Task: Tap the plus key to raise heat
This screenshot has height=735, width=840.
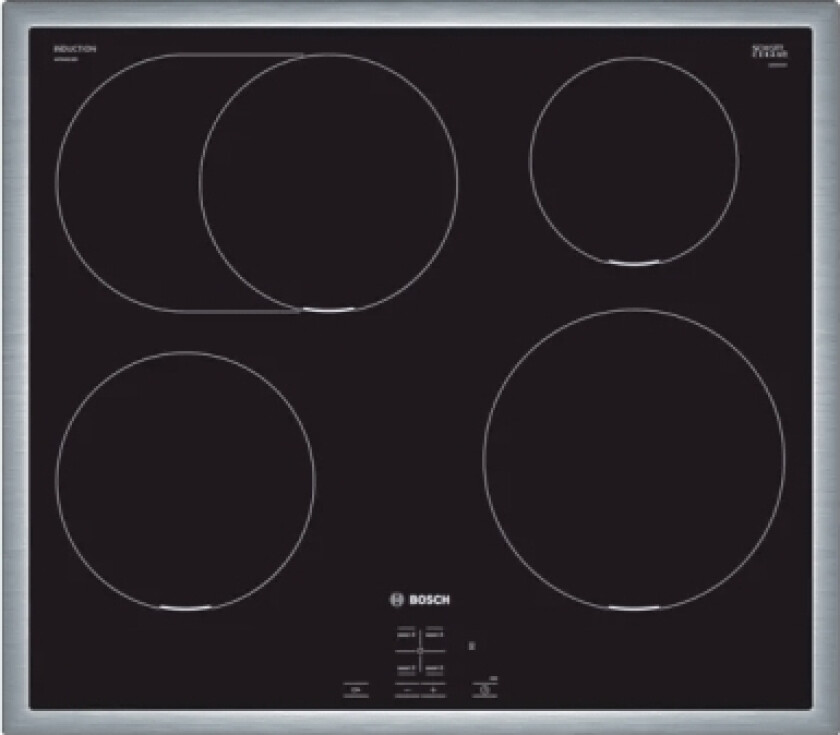Action: (x=433, y=690)
